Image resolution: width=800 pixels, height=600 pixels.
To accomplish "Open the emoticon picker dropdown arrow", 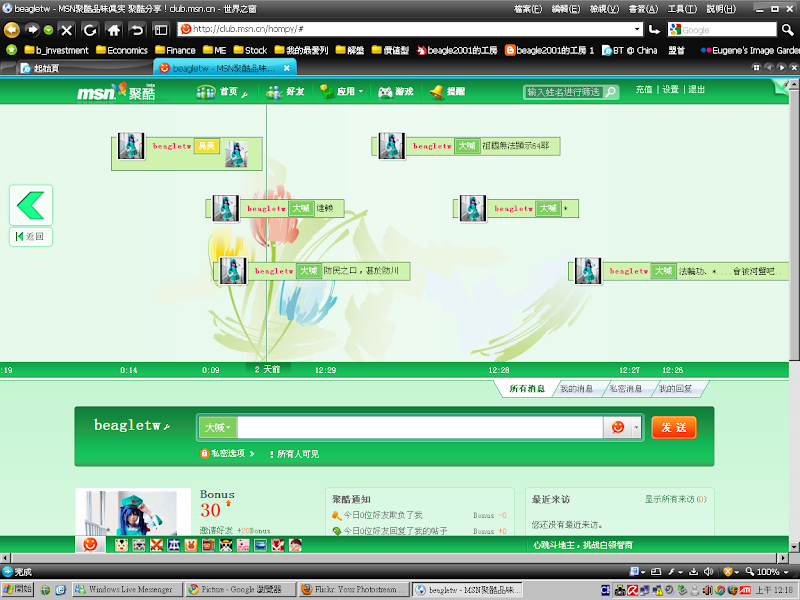I will (x=636, y=428).
